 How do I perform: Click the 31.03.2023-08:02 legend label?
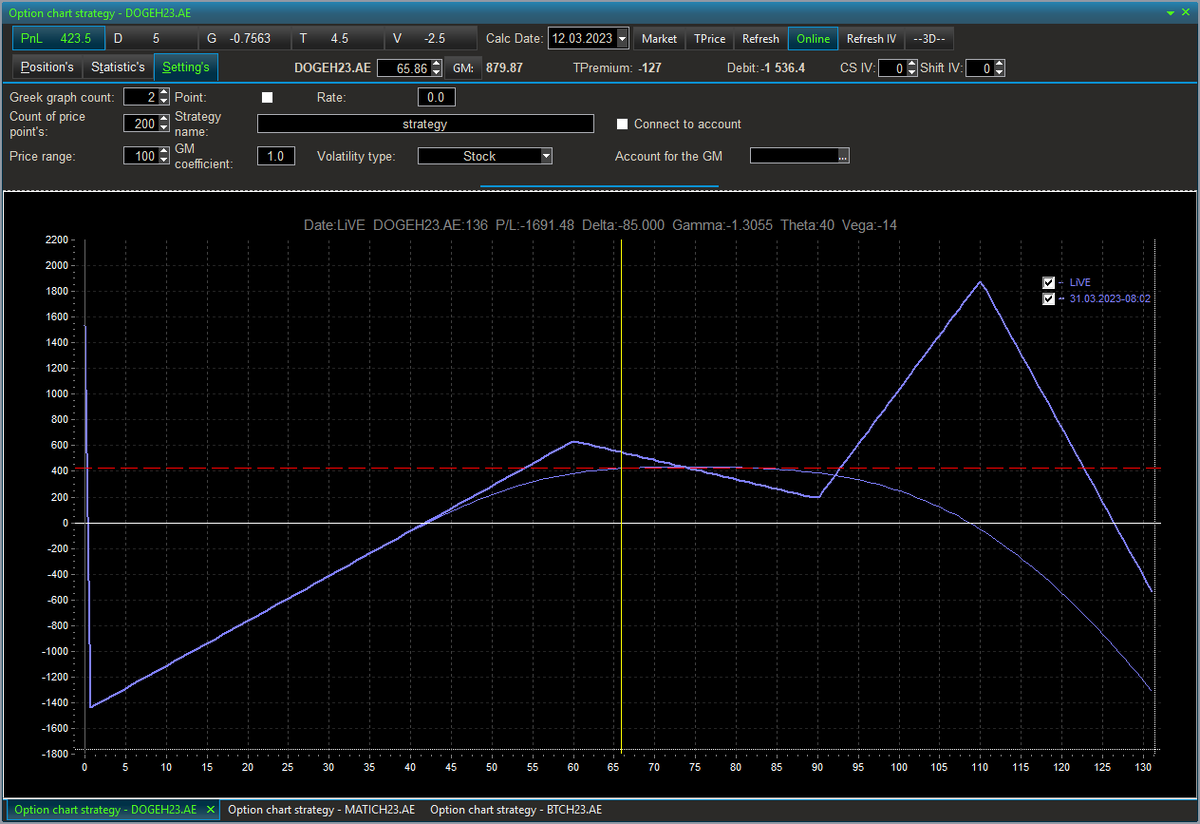(x=1111, y=298)
